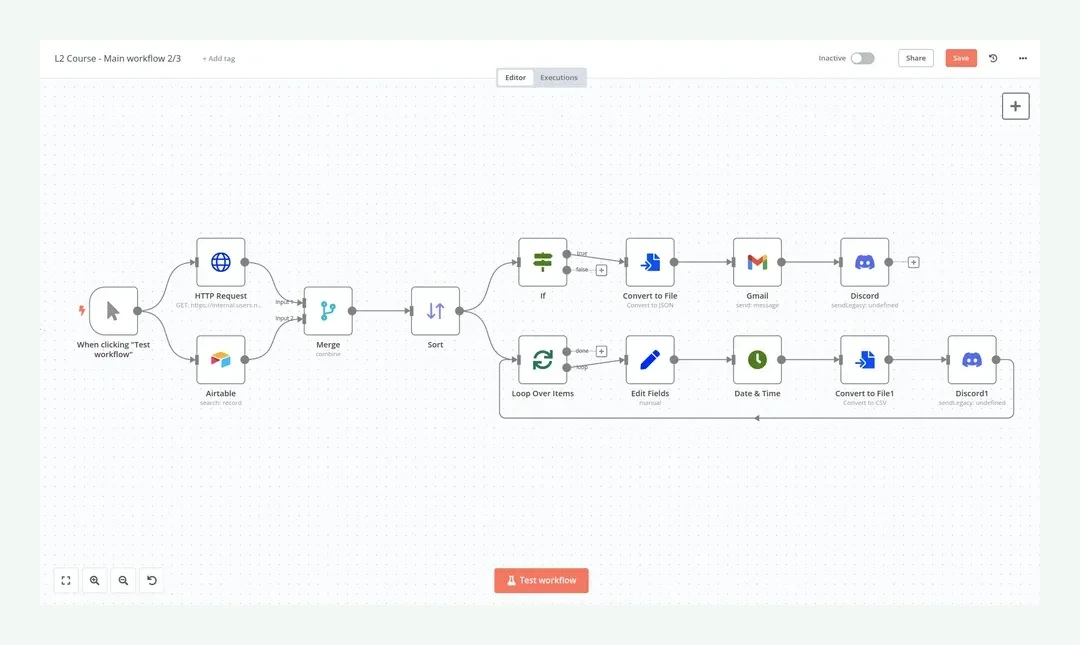
Task: Add a node with the plus button
Action: (x=1015, y=106)
